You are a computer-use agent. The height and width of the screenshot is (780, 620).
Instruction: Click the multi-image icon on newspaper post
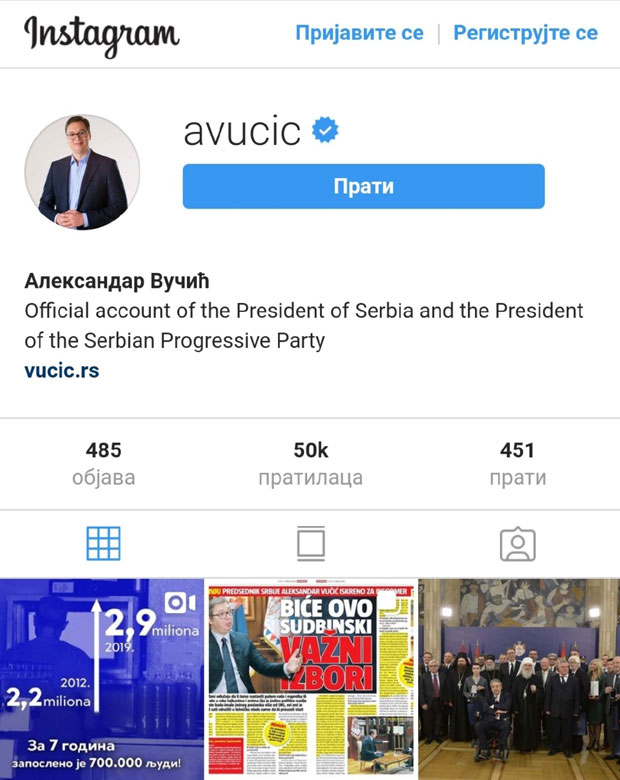pos(387,601)
